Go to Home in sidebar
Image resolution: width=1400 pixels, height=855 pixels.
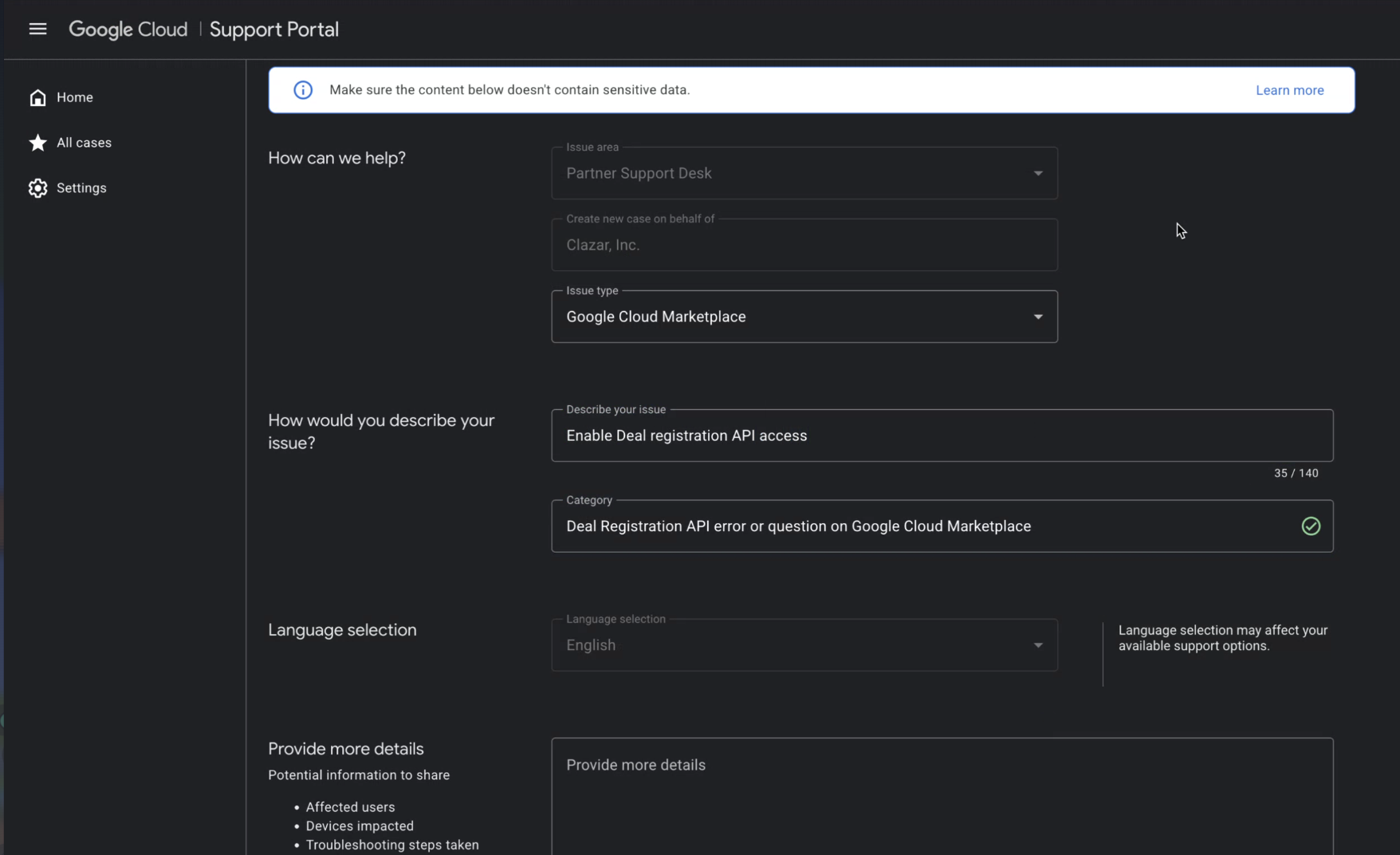point(75,97)
